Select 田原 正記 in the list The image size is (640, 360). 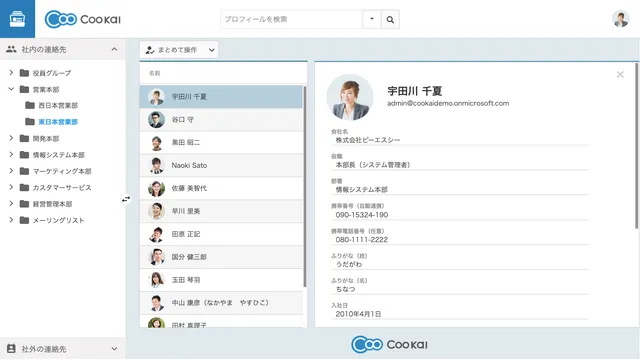point(221,234)
